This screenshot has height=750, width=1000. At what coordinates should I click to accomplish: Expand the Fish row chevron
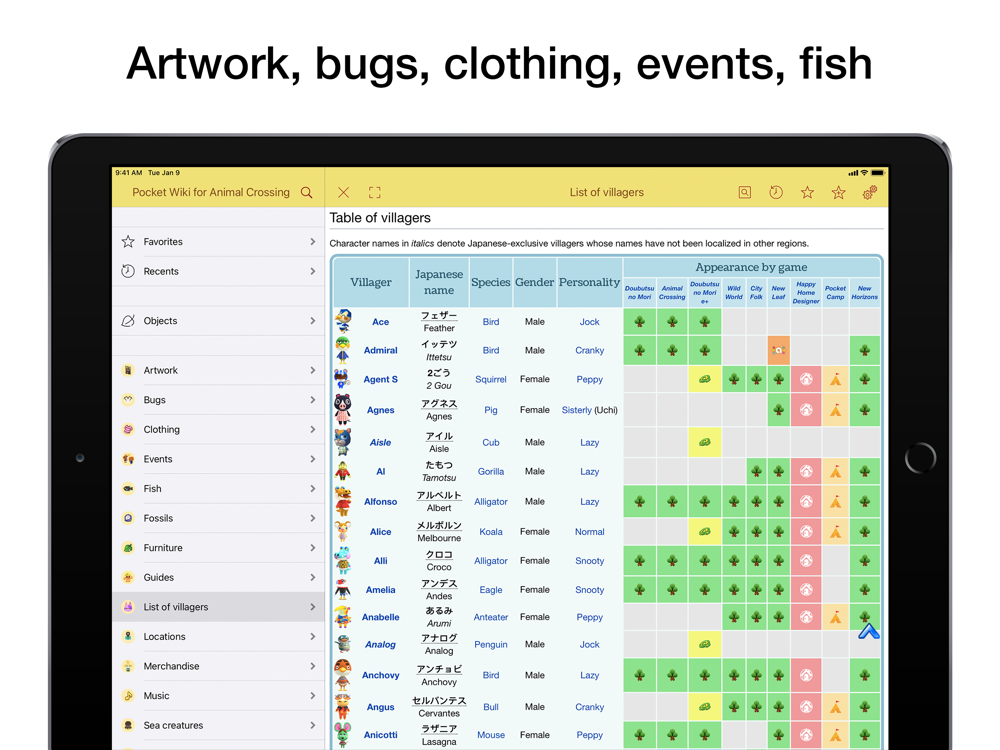[312, 489]
